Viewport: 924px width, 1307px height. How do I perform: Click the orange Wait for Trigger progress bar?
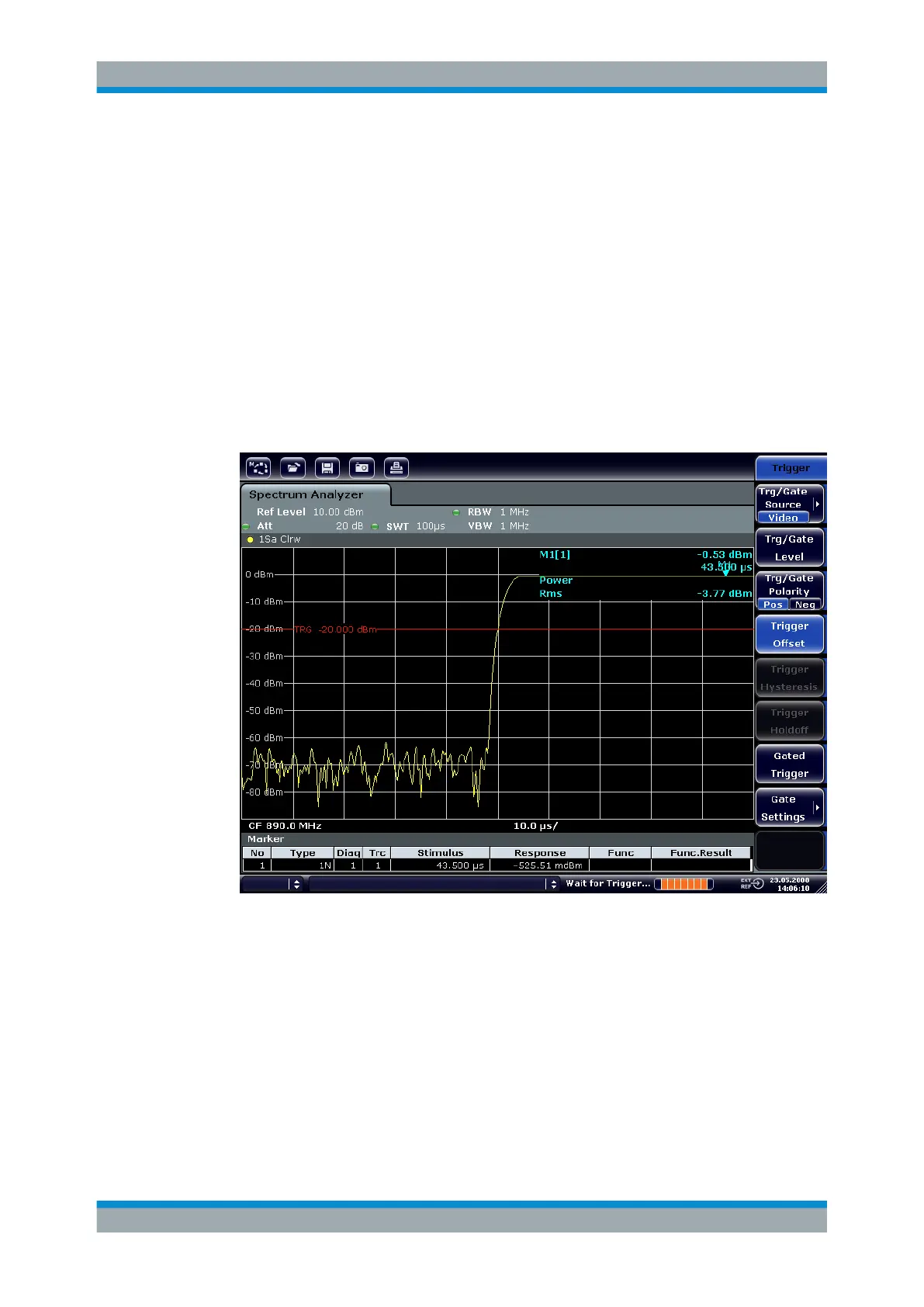[683, 884]
